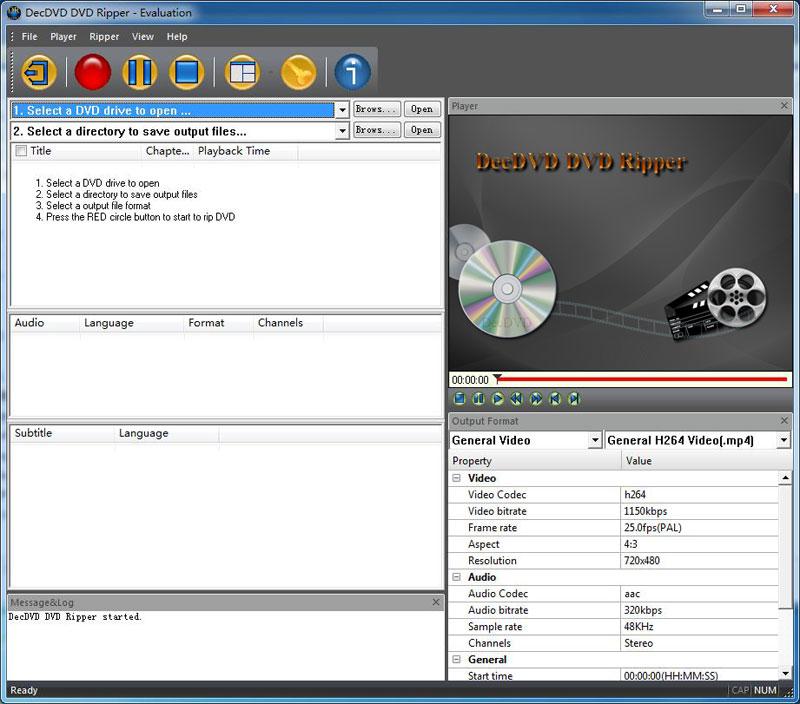Collapse the Video property group
This screenshot has width=800, height=704.
tap(457, 478)
